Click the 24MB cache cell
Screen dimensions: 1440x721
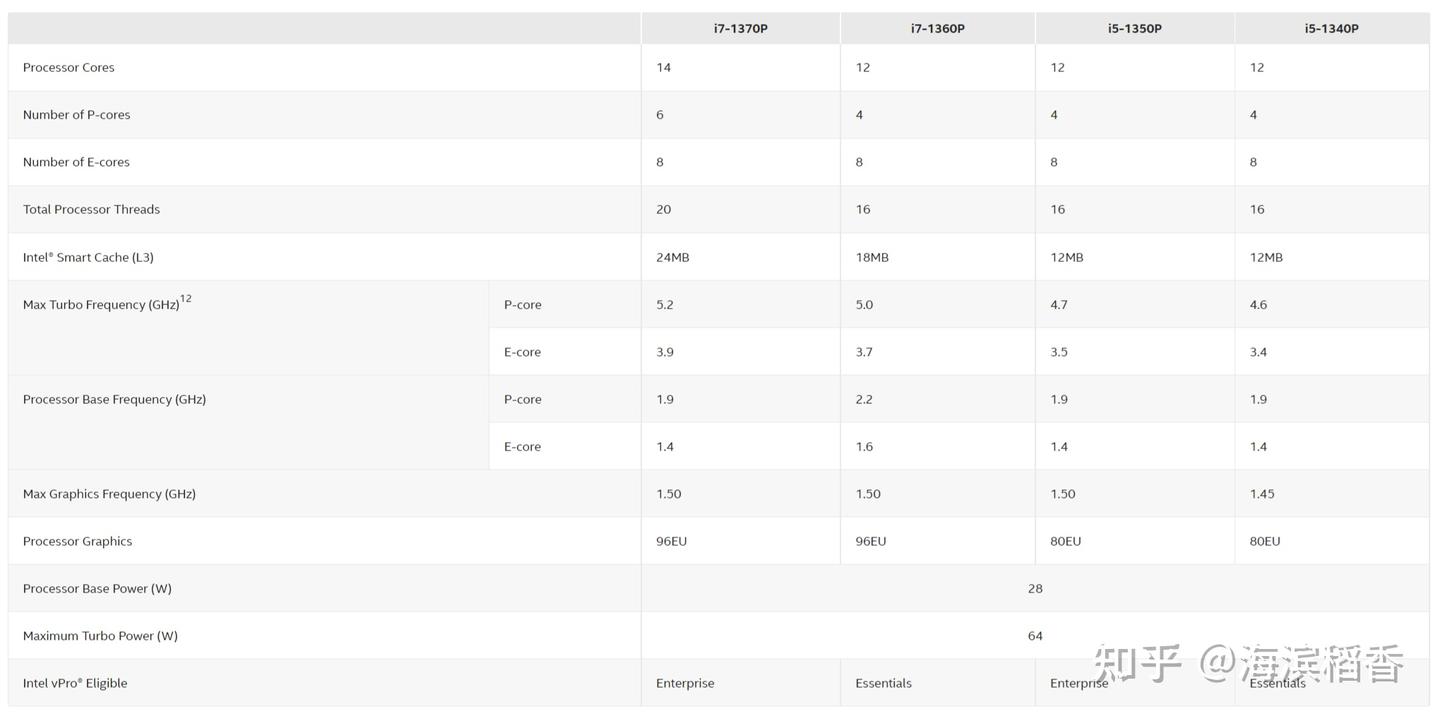[672, 258]
